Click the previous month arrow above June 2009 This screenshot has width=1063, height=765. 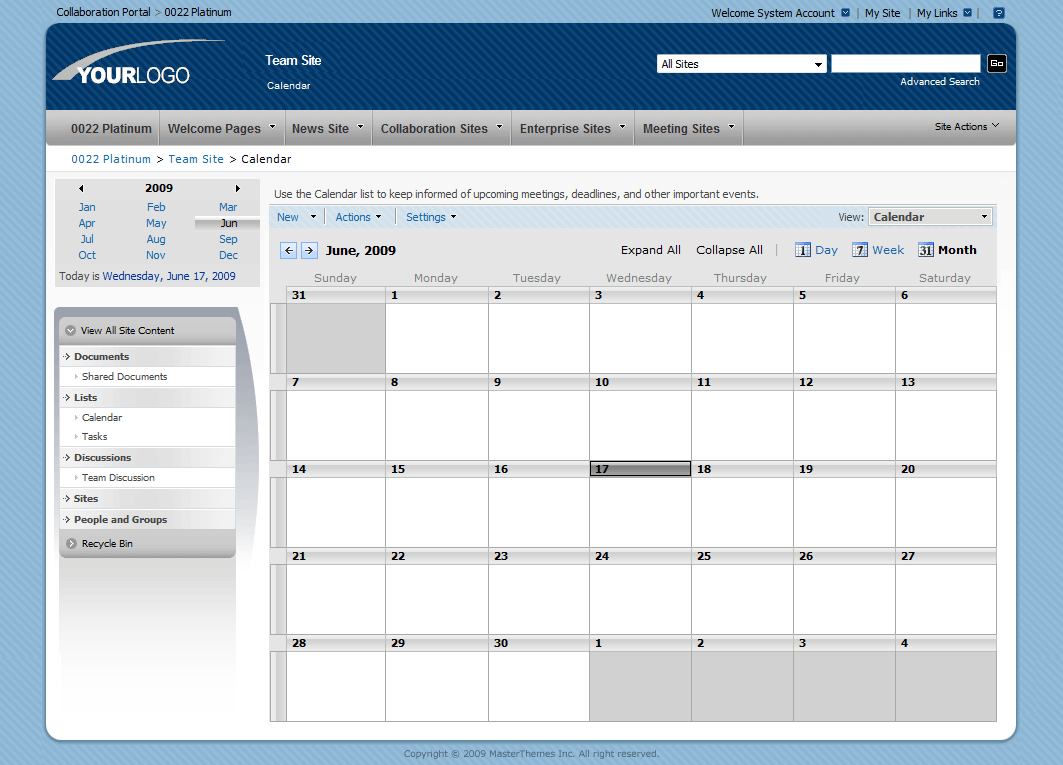[x=288, y=250]
